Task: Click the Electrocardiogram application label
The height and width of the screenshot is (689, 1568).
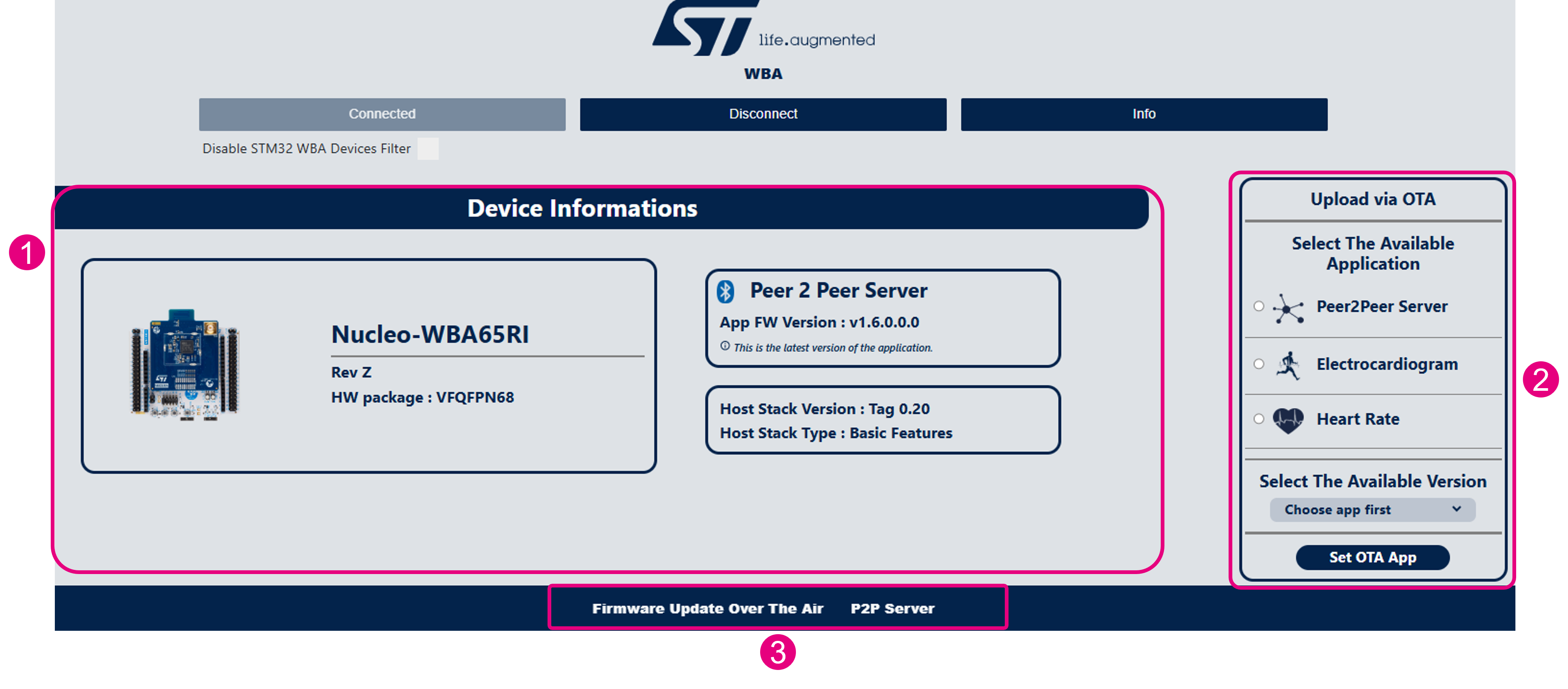Action: (x=1387, y=364)
